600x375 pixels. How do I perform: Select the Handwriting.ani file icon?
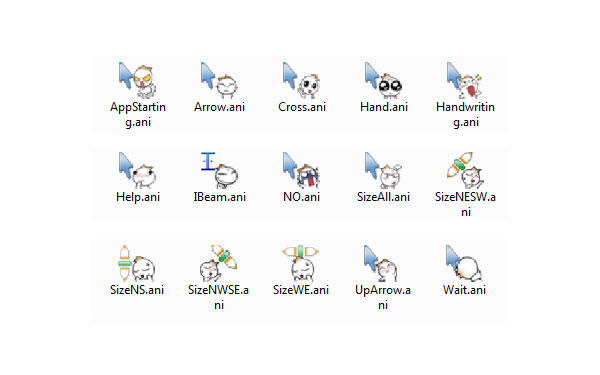(465, 80)
